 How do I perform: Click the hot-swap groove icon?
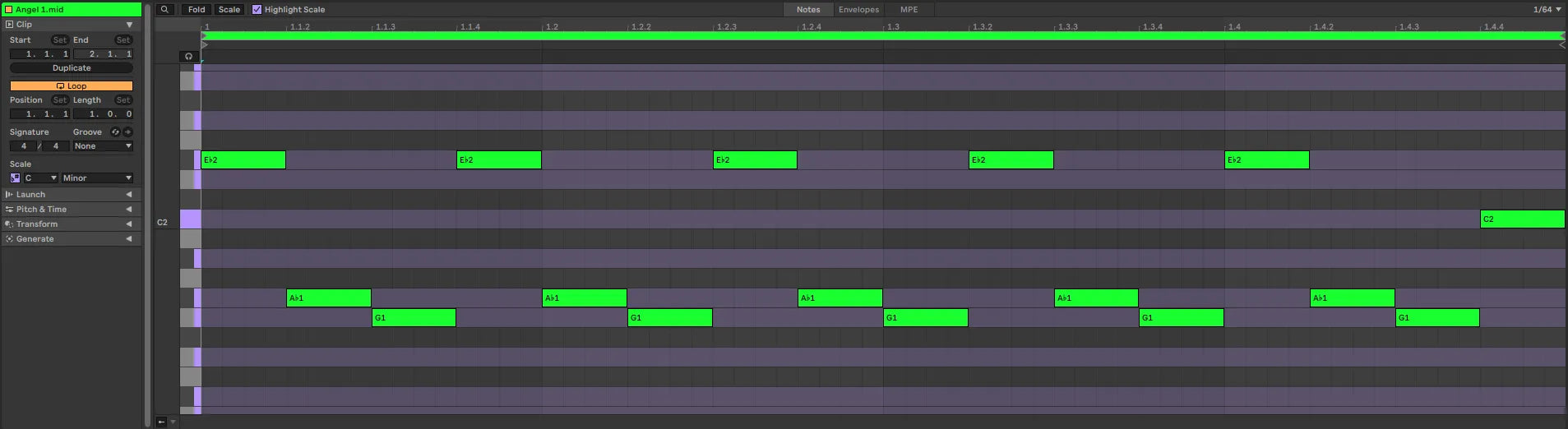115,132
